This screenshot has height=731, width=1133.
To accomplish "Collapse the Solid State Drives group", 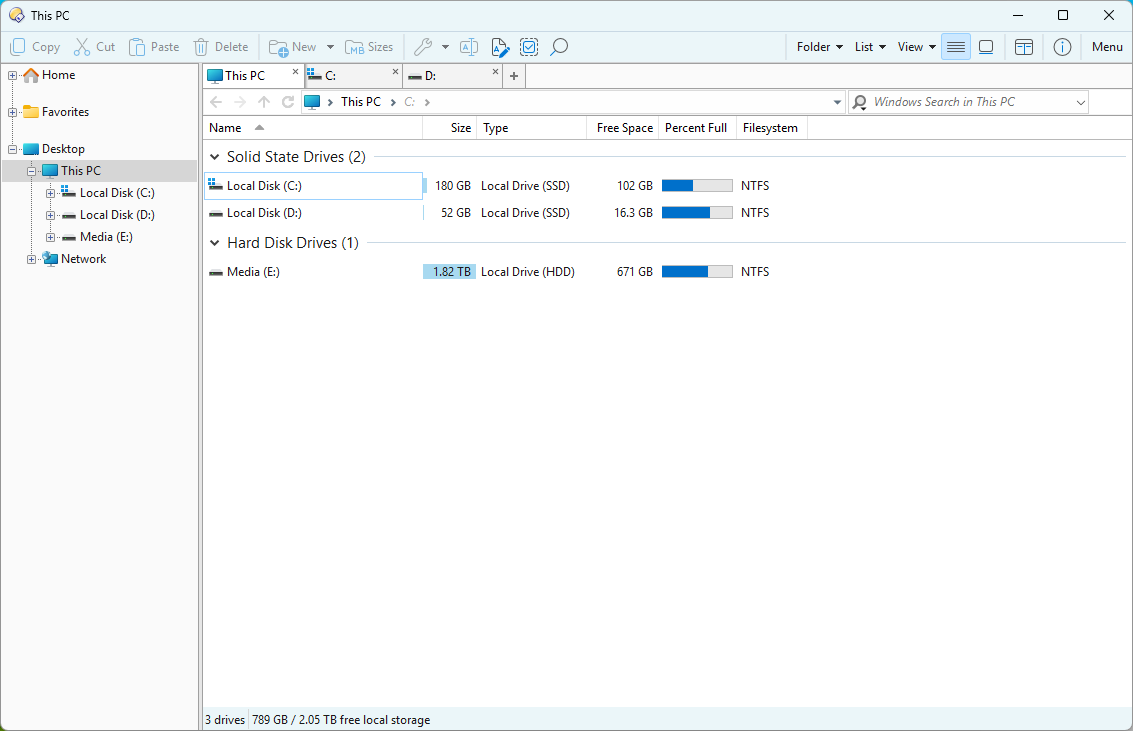I will click(x=215, y=157).
